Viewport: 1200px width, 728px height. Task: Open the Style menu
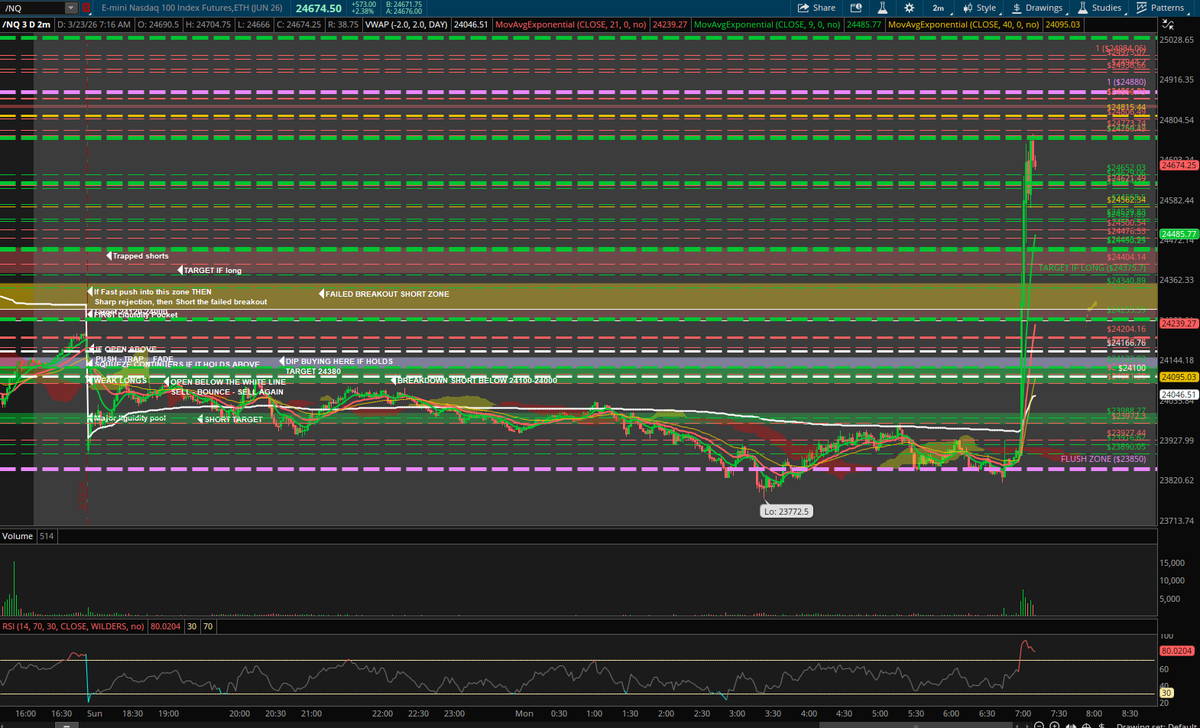(x=980, y=7)
